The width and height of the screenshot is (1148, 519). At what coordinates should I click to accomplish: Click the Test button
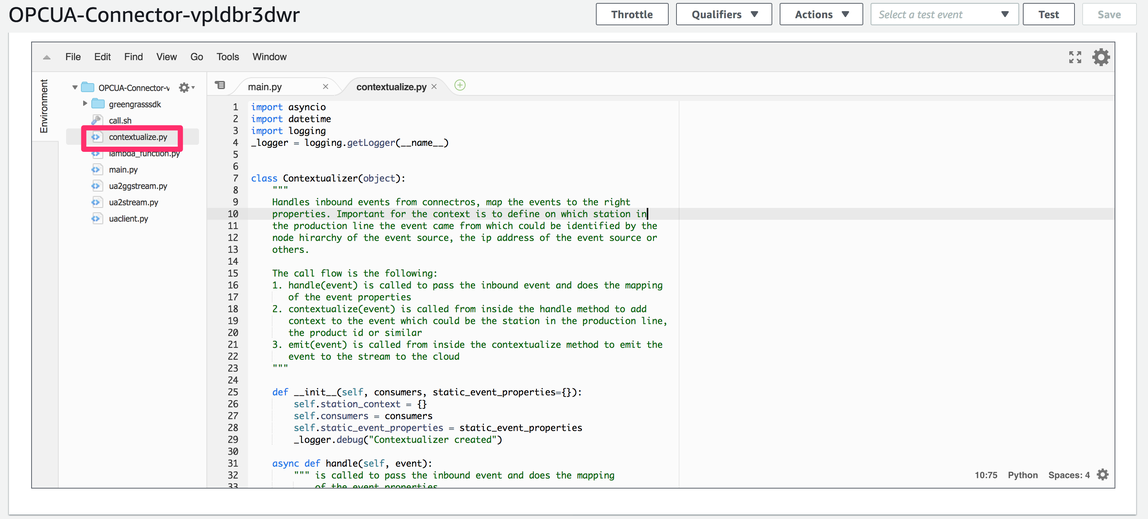coord(1048,14)
